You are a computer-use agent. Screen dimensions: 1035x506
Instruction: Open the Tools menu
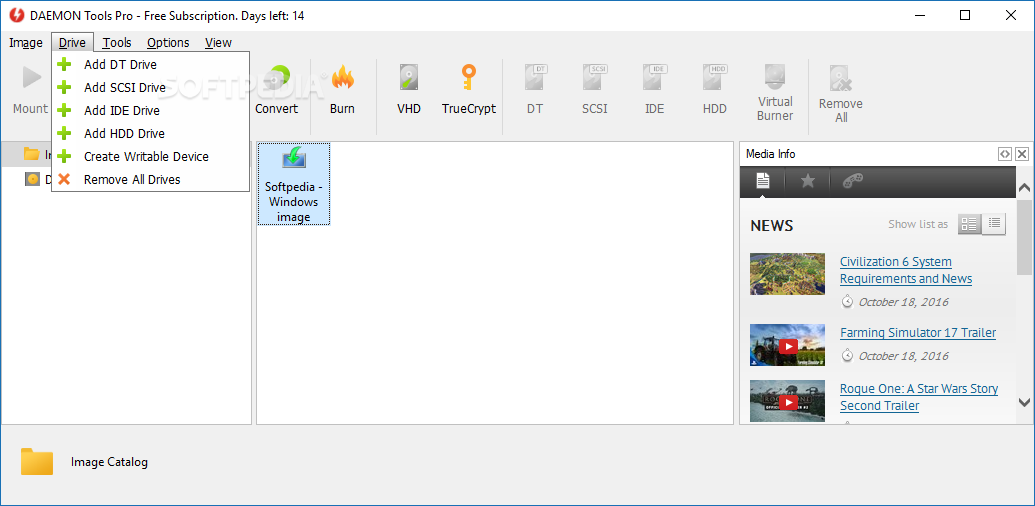pyautogui.click(x=117, y=42)
